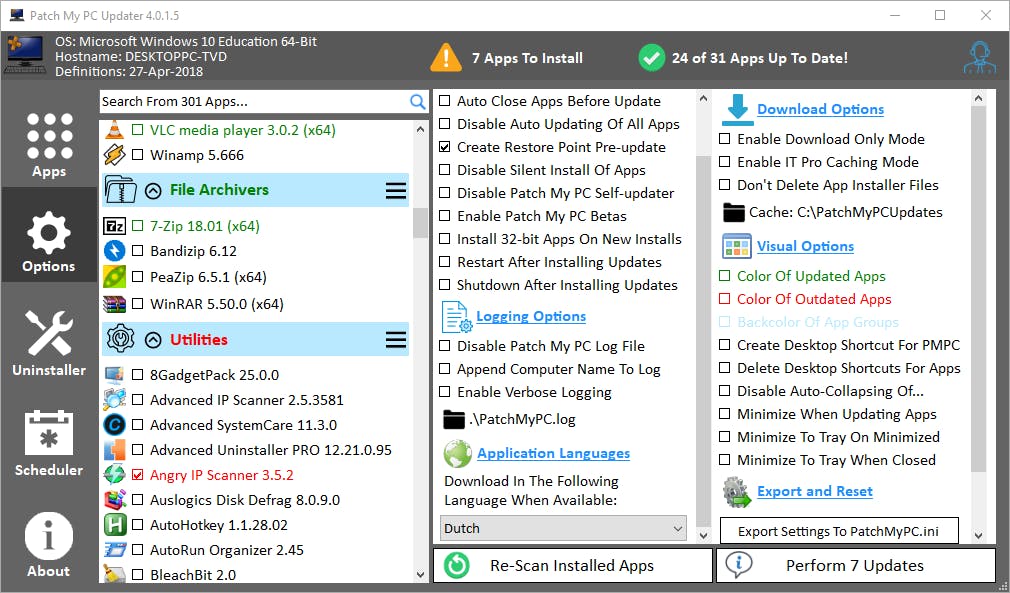
Task: Click the PeaZip green icon
Action: (114, 277)
